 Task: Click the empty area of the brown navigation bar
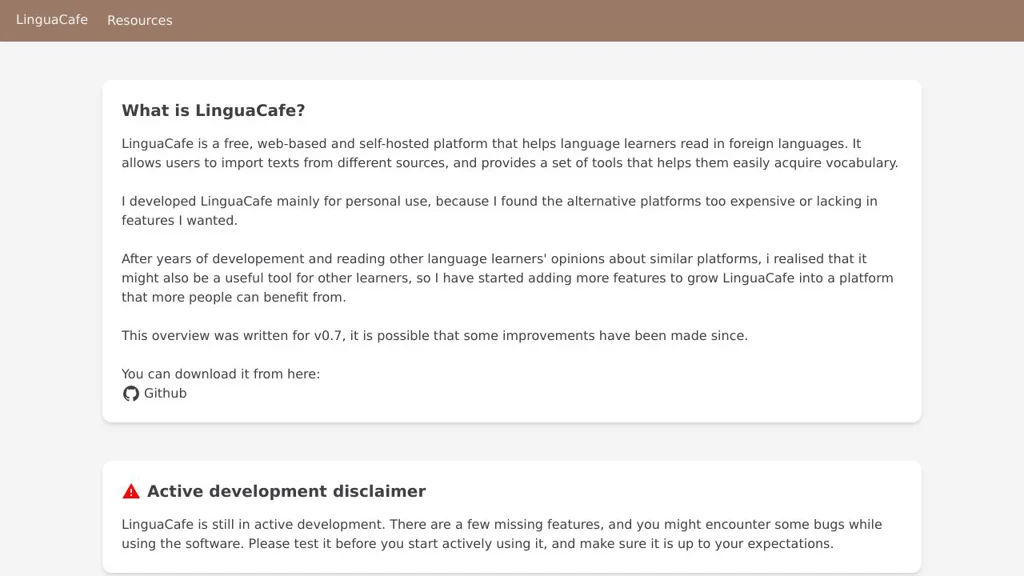tap(600, 20)
